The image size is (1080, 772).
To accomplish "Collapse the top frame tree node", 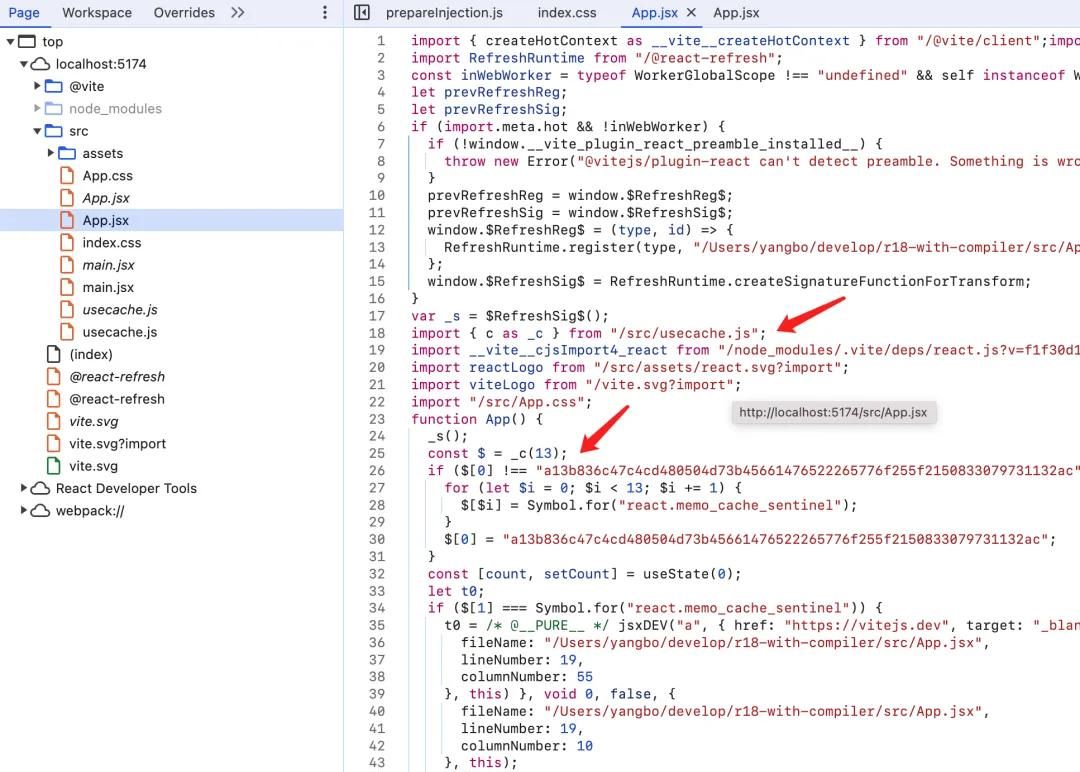I will (10, 41).
